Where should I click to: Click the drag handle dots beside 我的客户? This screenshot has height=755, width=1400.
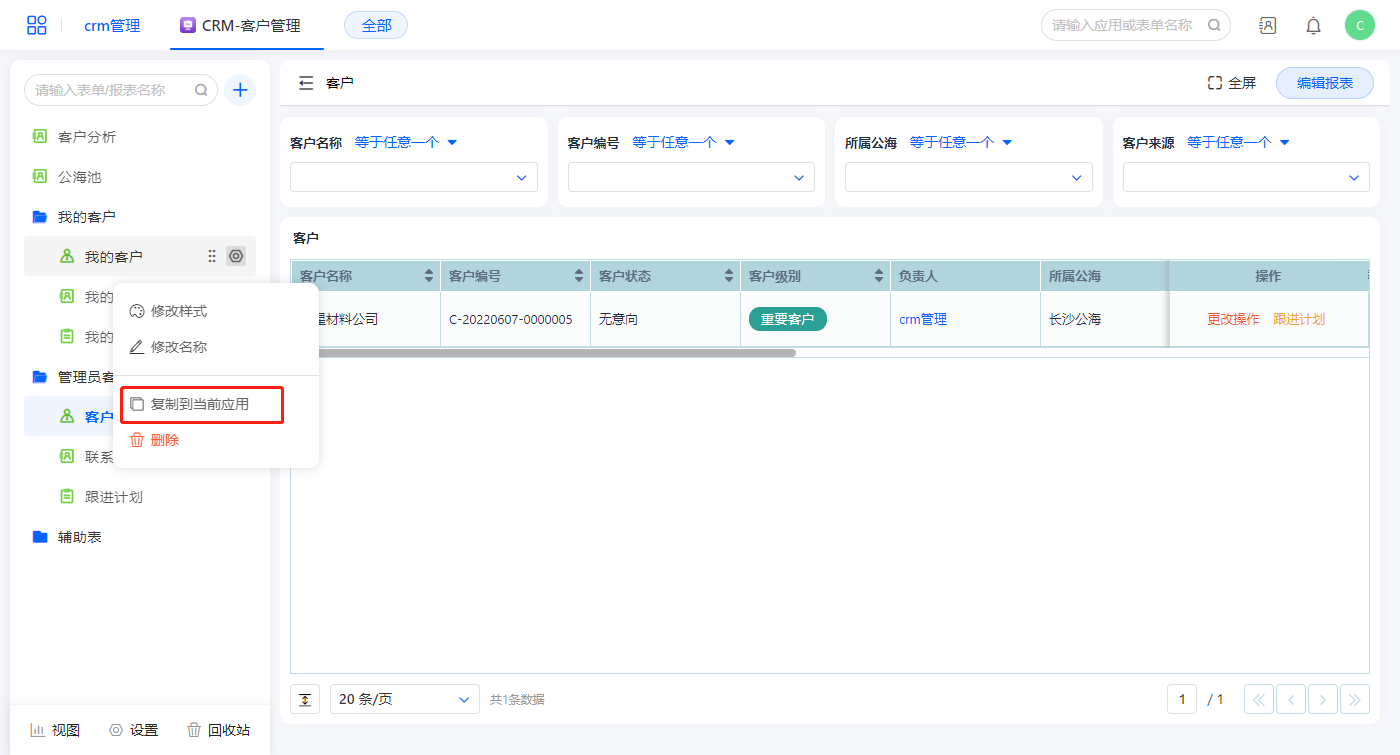coord(212,257)
